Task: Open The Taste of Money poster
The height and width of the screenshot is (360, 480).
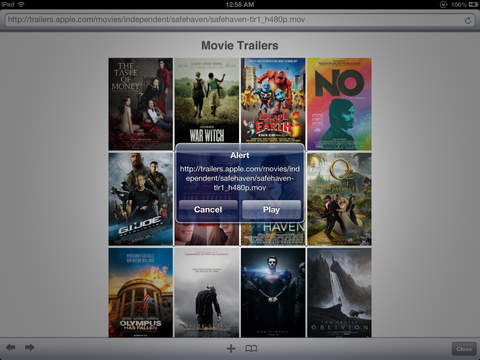Action: point(140,104)
